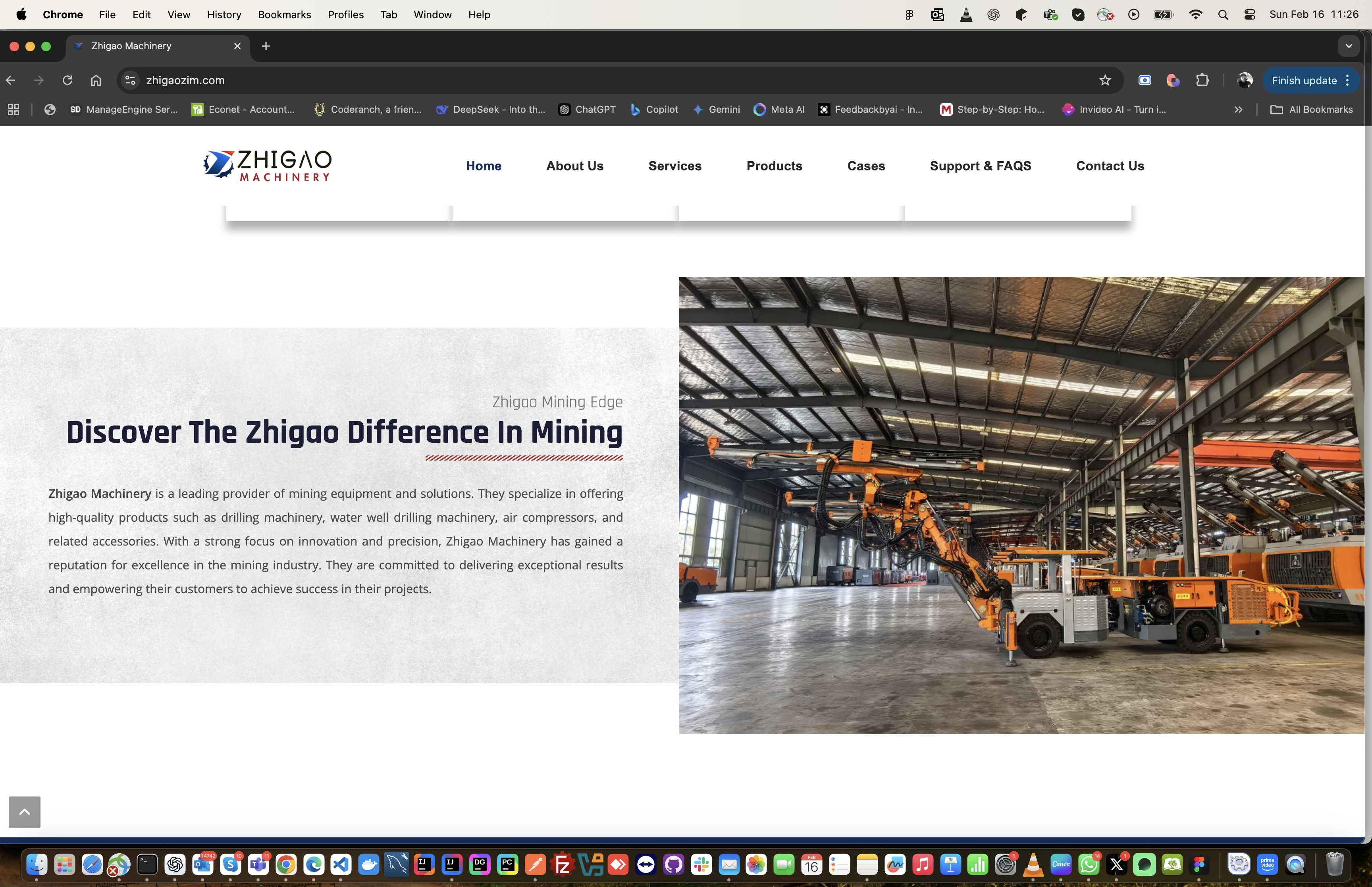Open the Chrome extensions puzzle icon
The image size is (1372, 887).
pos(1202,80)
